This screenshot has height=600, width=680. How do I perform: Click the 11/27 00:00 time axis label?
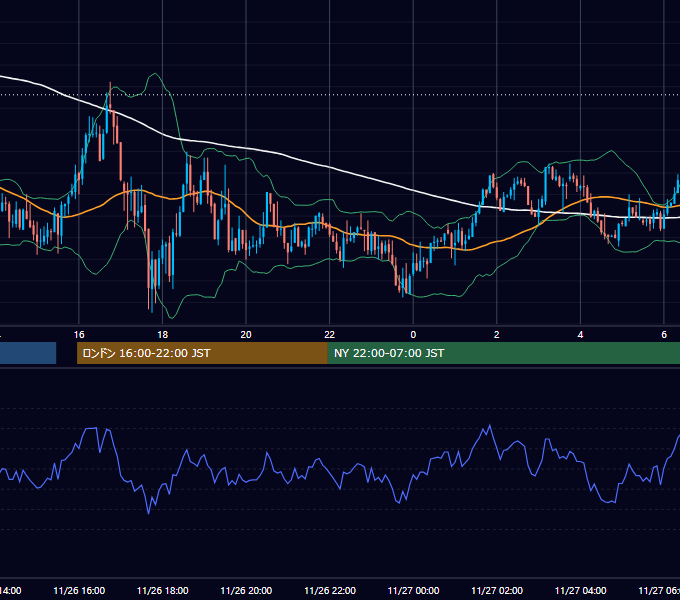[413, 590]
